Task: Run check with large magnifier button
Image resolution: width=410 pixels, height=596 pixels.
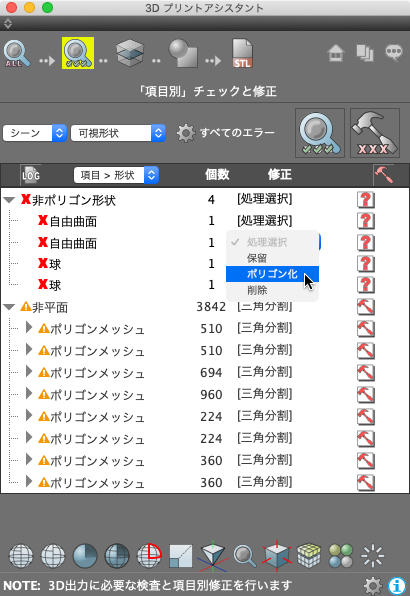Action: click(320, 133)
